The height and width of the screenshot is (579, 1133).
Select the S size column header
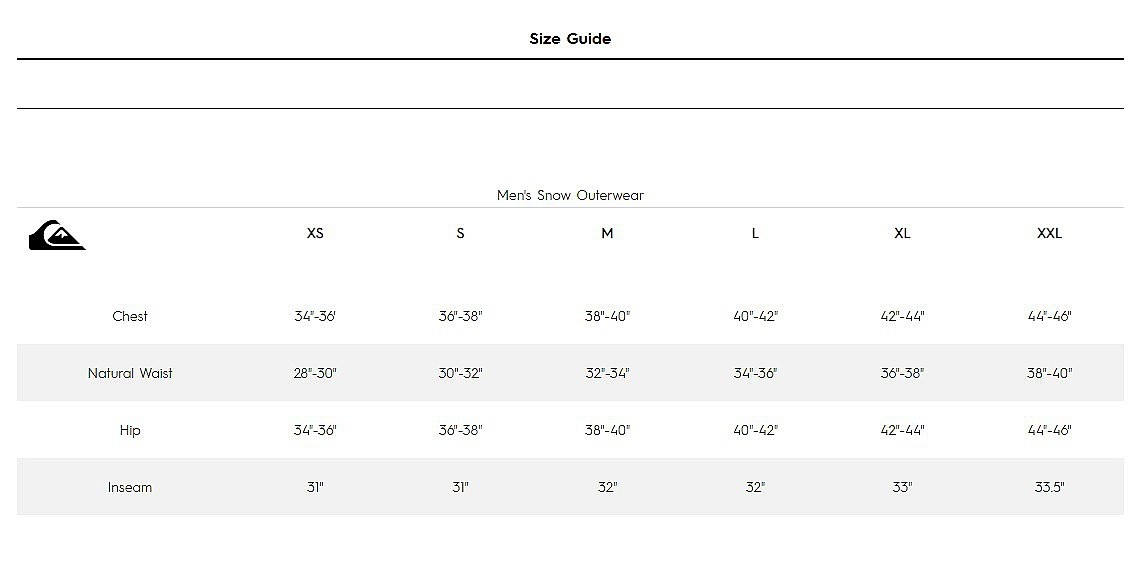[x=460, y=233]
